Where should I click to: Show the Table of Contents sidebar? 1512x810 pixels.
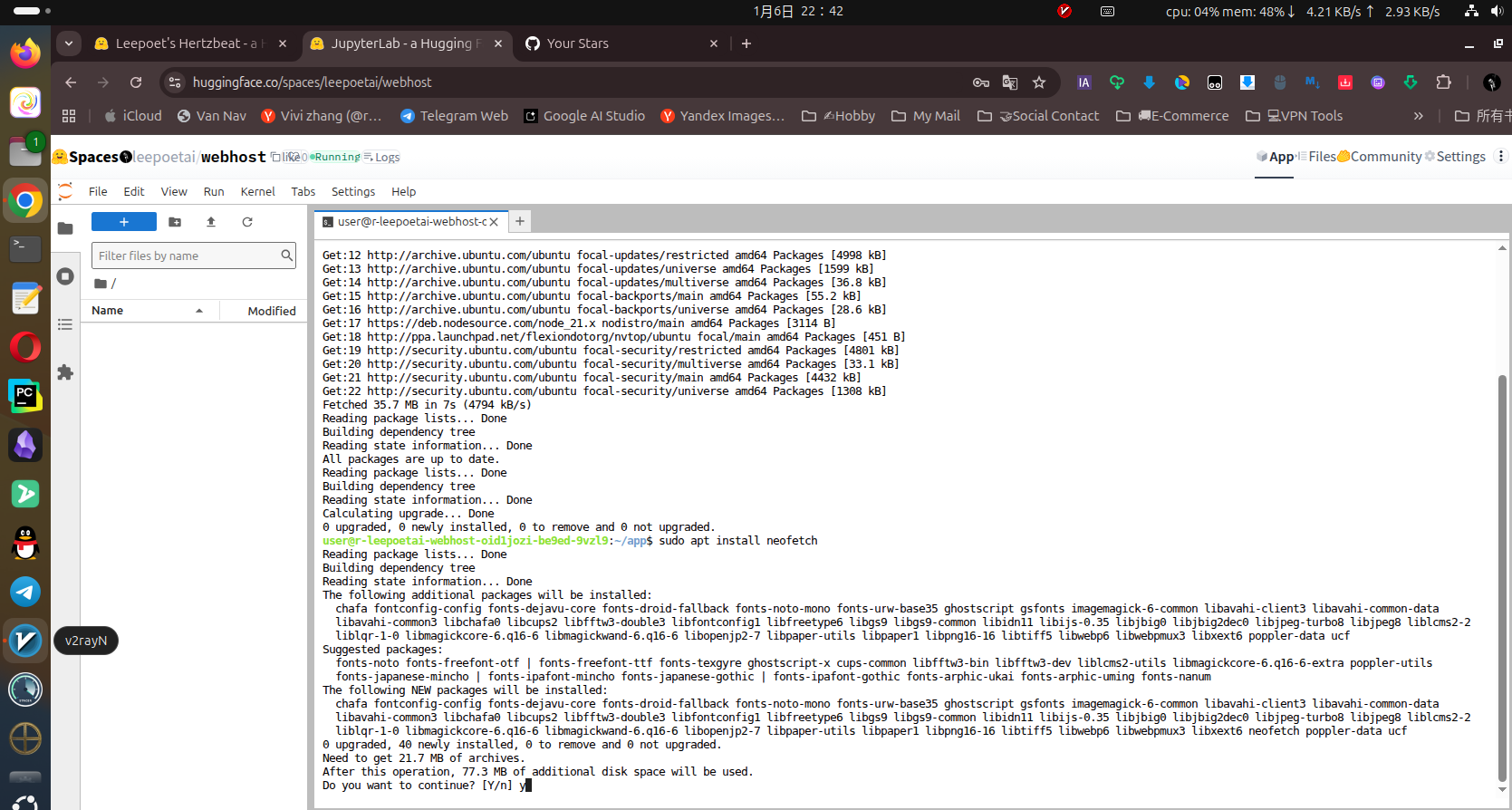pos(65,324)
